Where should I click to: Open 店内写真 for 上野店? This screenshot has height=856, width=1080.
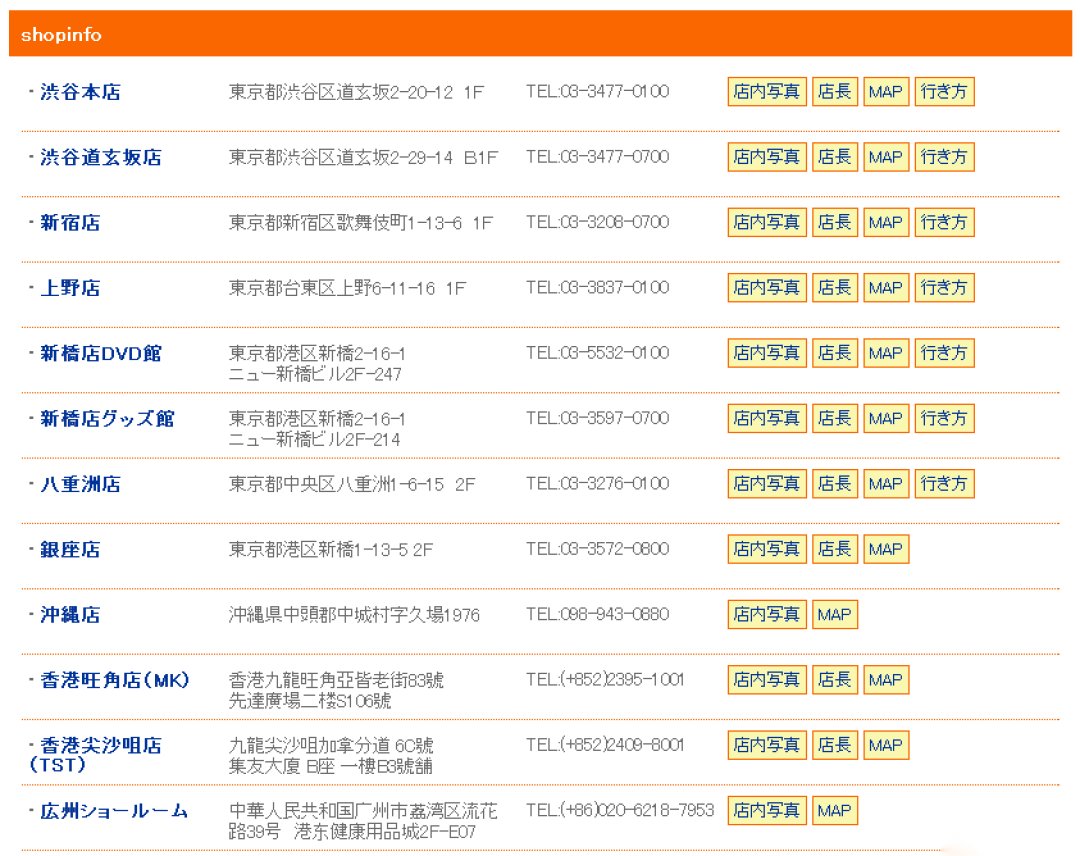tap(767, 288)
